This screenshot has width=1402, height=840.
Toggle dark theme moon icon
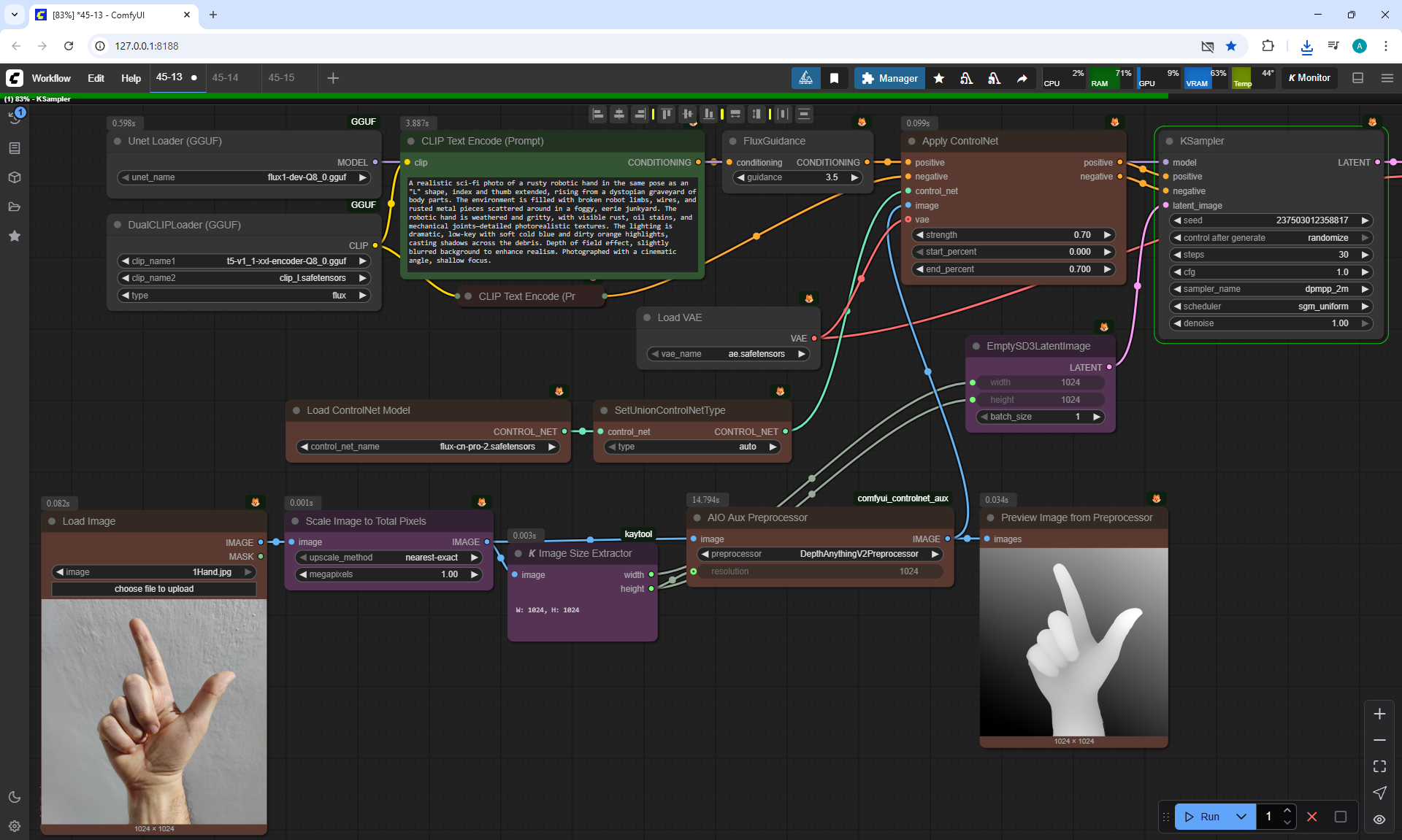15,797
